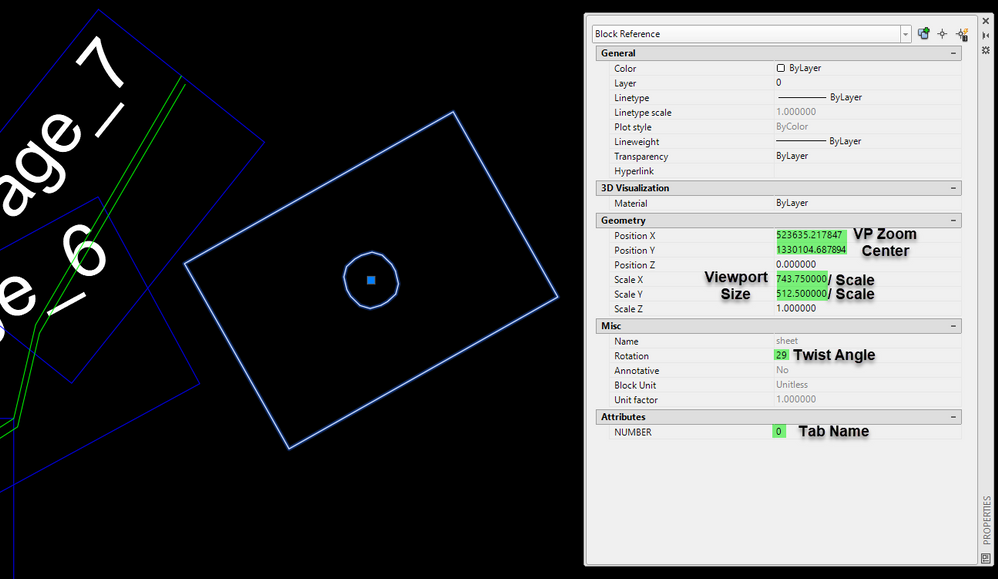Edit the Position X value field
This screenshot has width=998, height=579.
[868, 235]
